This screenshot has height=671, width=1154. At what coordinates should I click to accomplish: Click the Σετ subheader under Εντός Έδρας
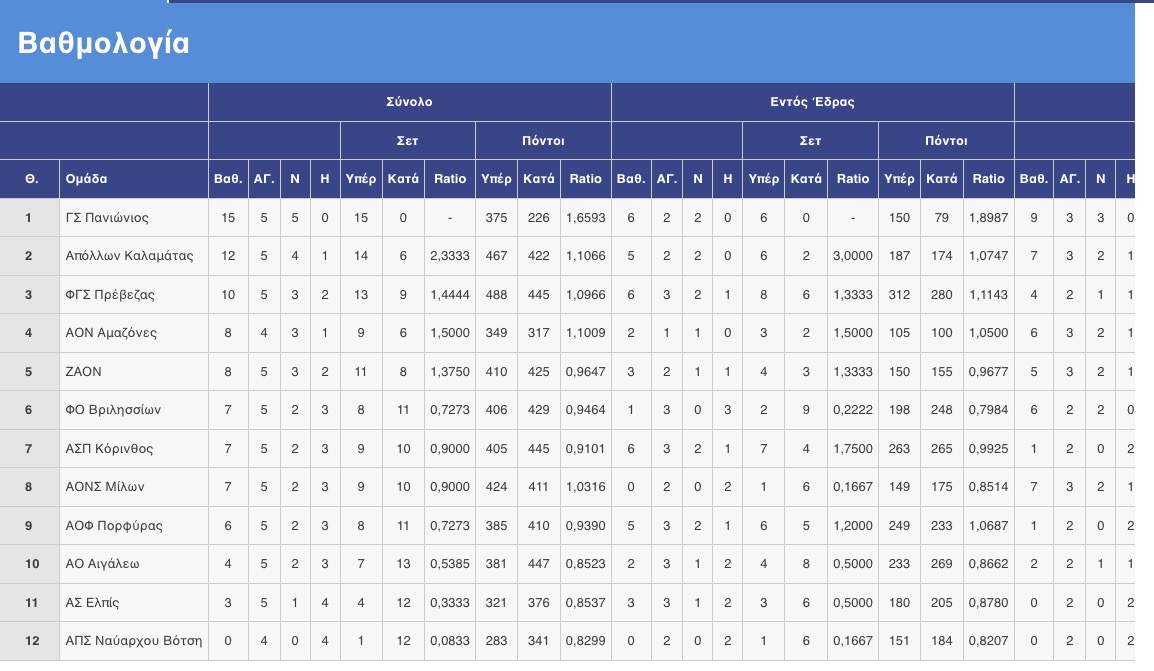click(810, 141)
